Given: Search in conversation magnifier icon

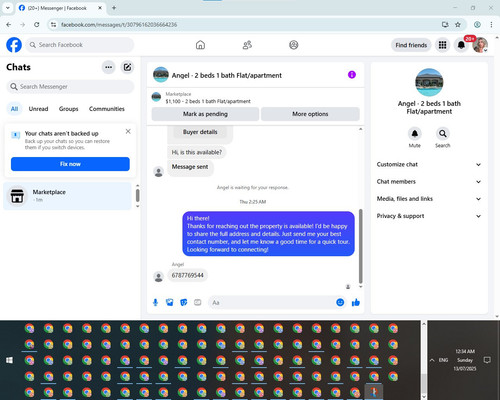Looking at the screenshot, I should point(443,134).
